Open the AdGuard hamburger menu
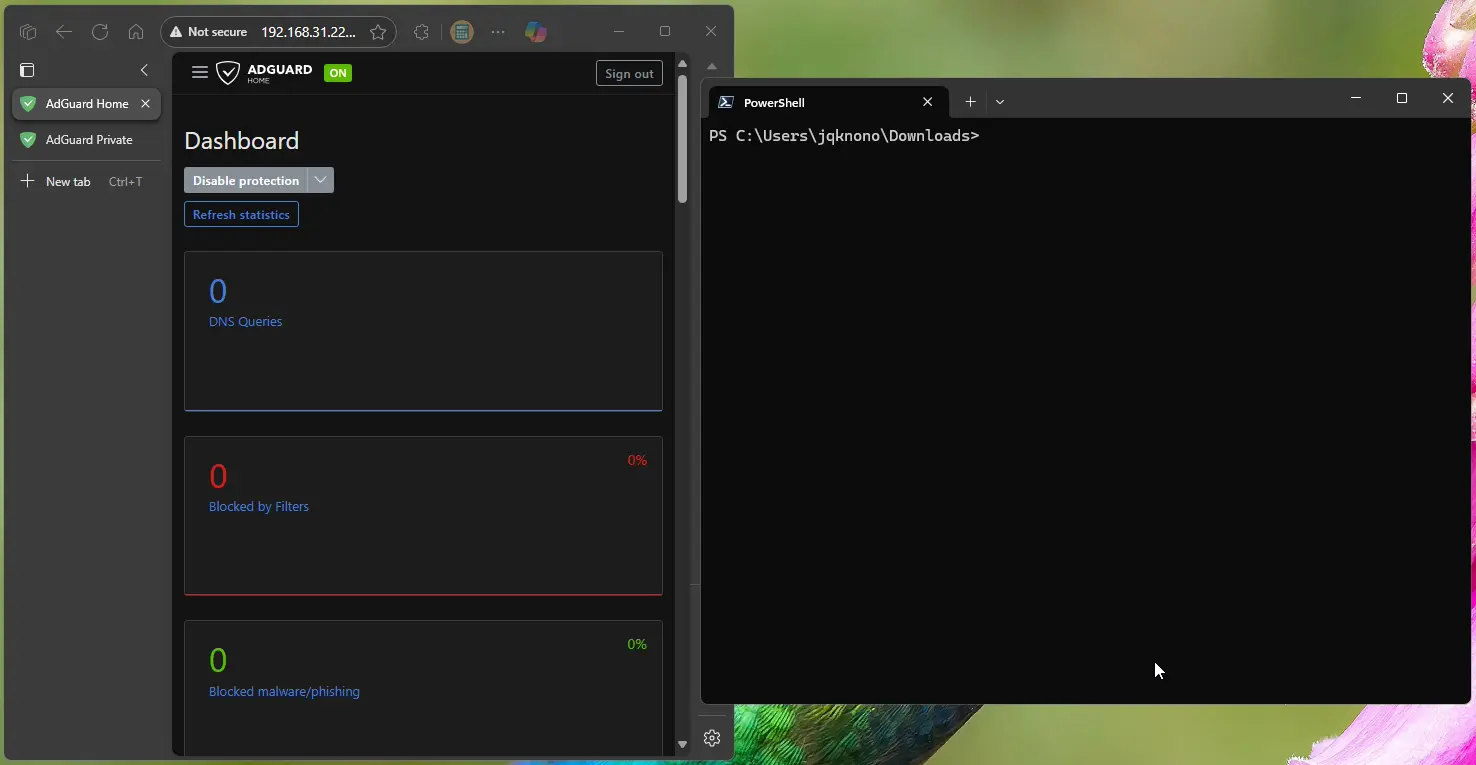1476x765 pixels. (x=199, y=72)
